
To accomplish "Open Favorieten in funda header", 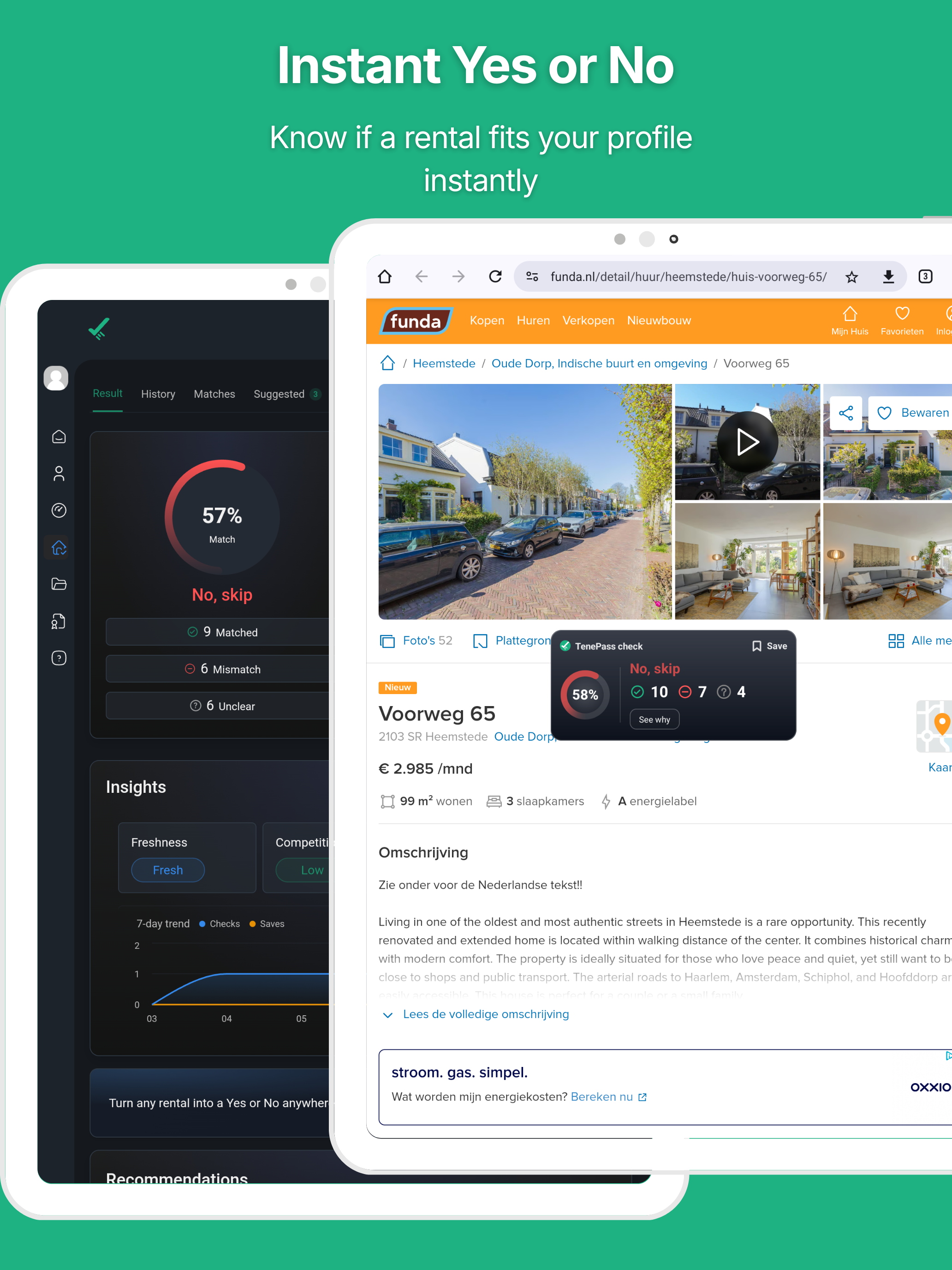I will click(x=902, y=321).
